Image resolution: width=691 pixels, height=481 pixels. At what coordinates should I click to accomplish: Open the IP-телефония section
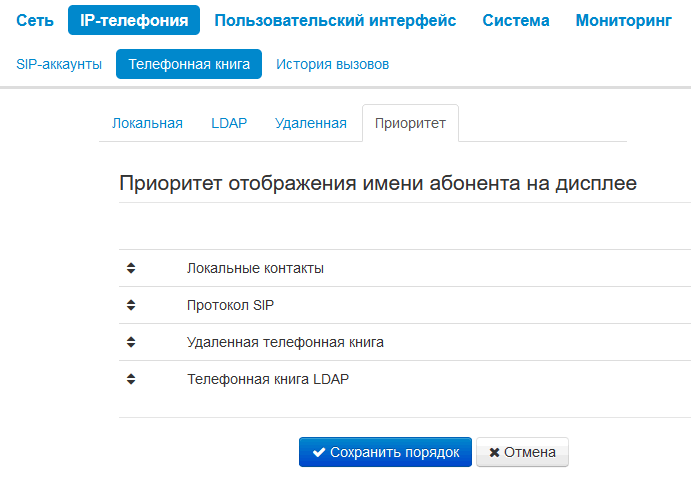[134, 20]
